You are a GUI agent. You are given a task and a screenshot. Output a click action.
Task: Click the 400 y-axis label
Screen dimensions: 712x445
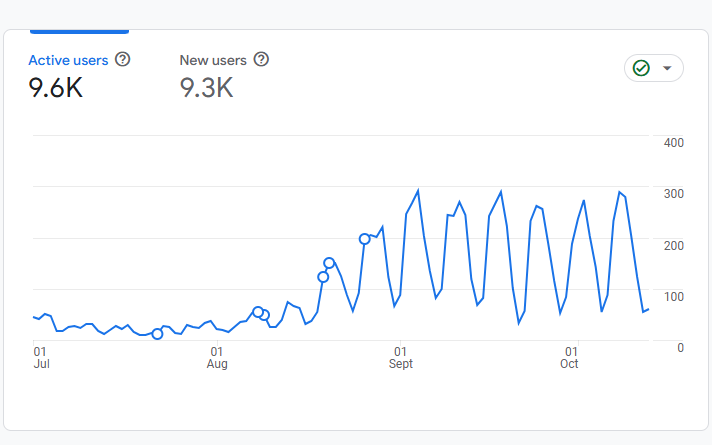[x=673, y=143]
